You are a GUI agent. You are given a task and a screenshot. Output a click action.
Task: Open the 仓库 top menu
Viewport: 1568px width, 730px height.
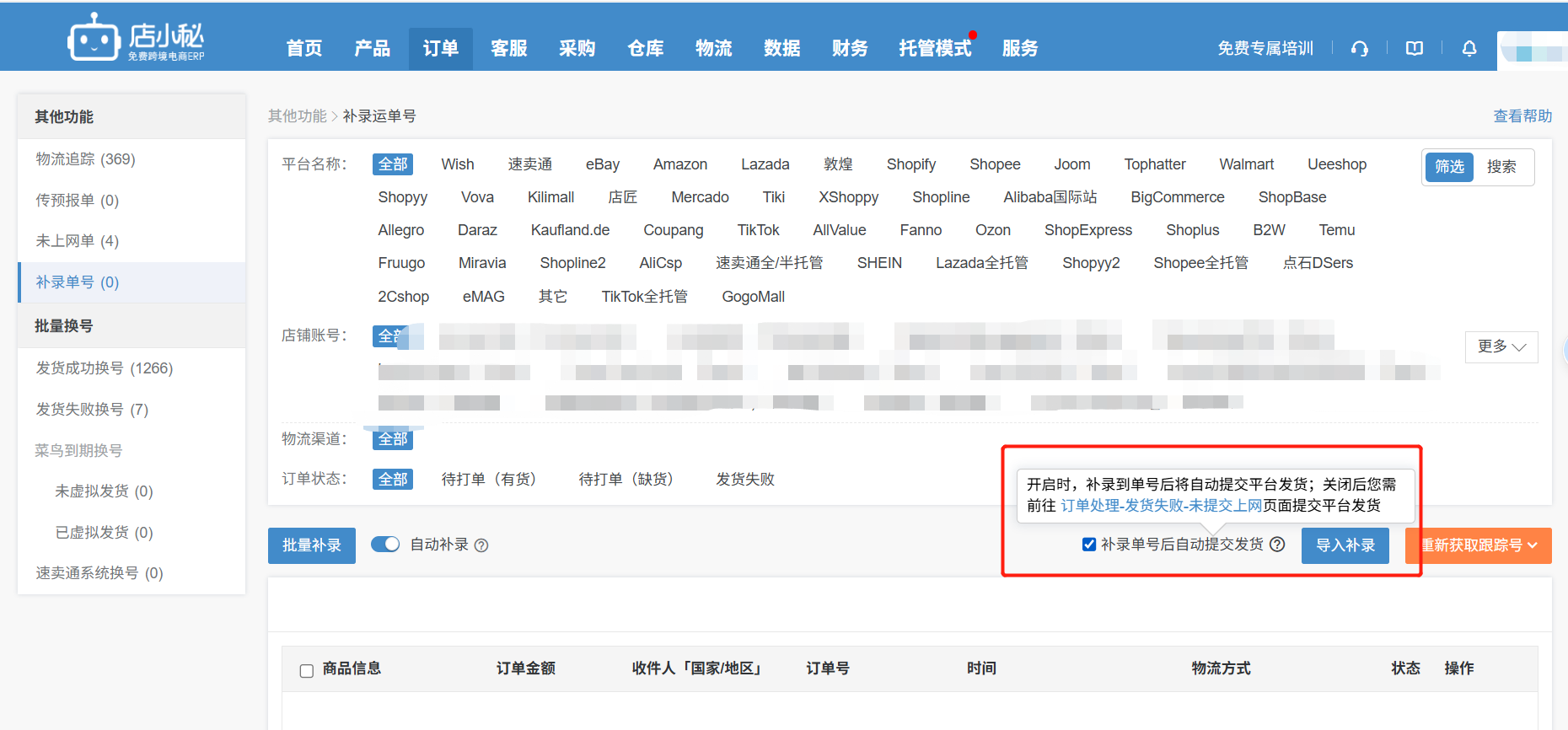pyautogui.click(x=646, y=48)
